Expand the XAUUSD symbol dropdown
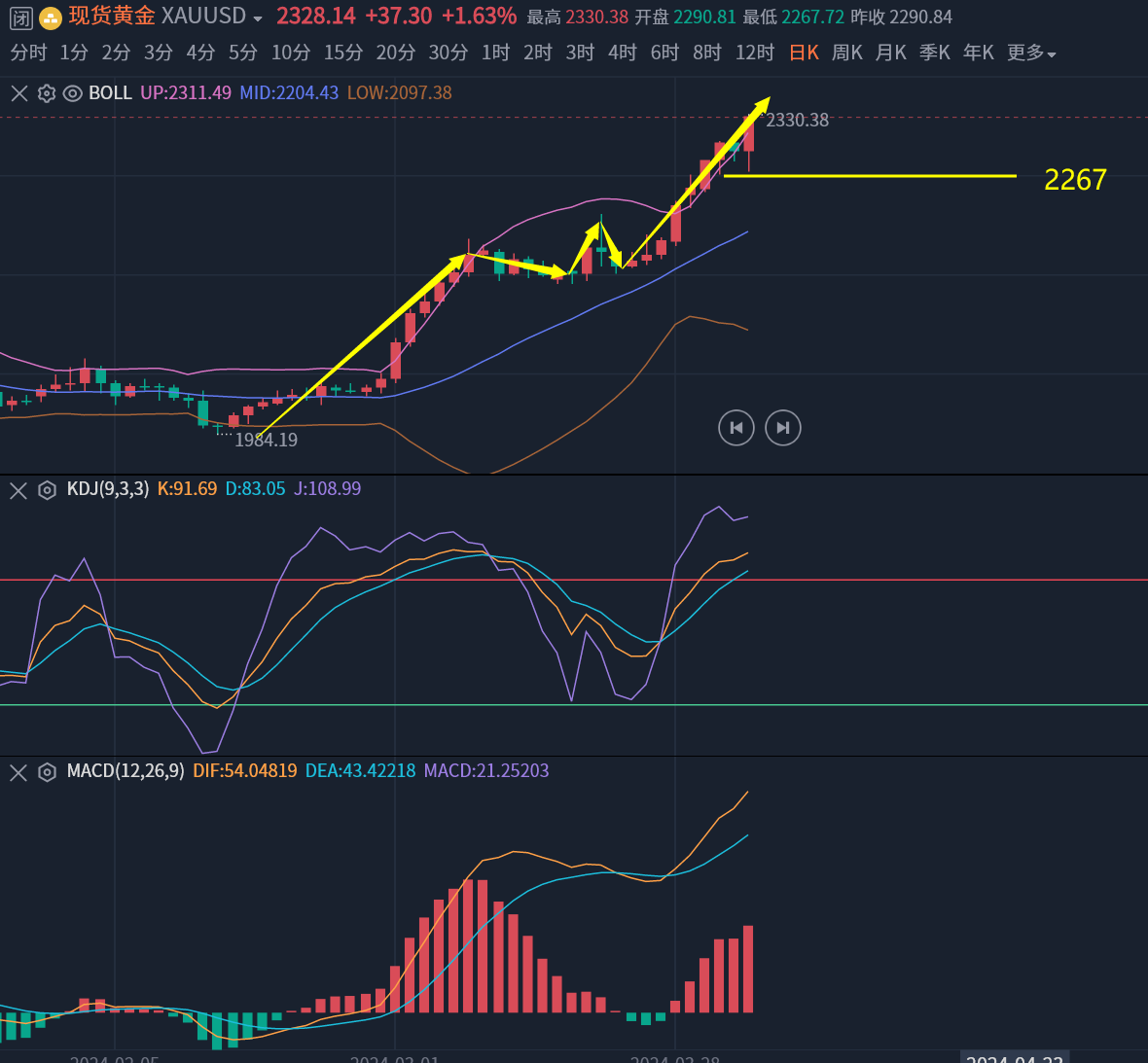The width and height of the screenshot is (1148, 1063). tap(258, 18)
